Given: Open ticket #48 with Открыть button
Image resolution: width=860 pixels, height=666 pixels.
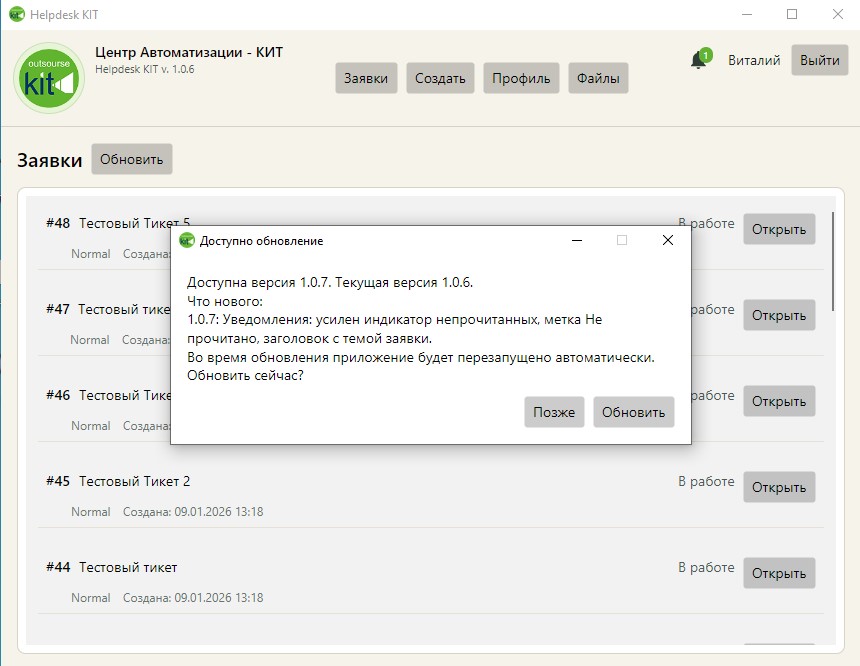Looking at the screenshot, I should [778, 229].
